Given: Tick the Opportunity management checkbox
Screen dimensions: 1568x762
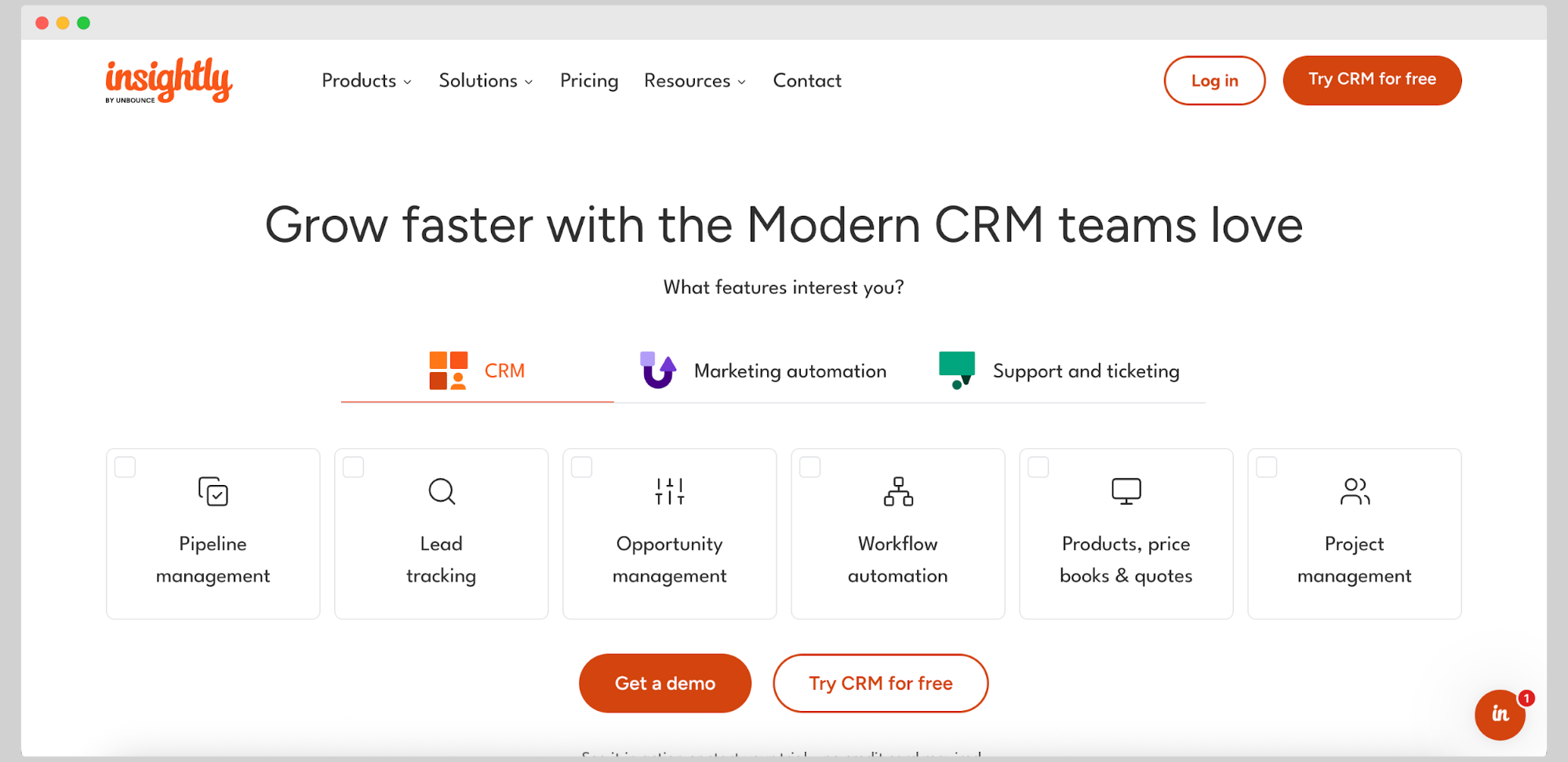Looking at the screenshot, I should (x=582, y=467).
